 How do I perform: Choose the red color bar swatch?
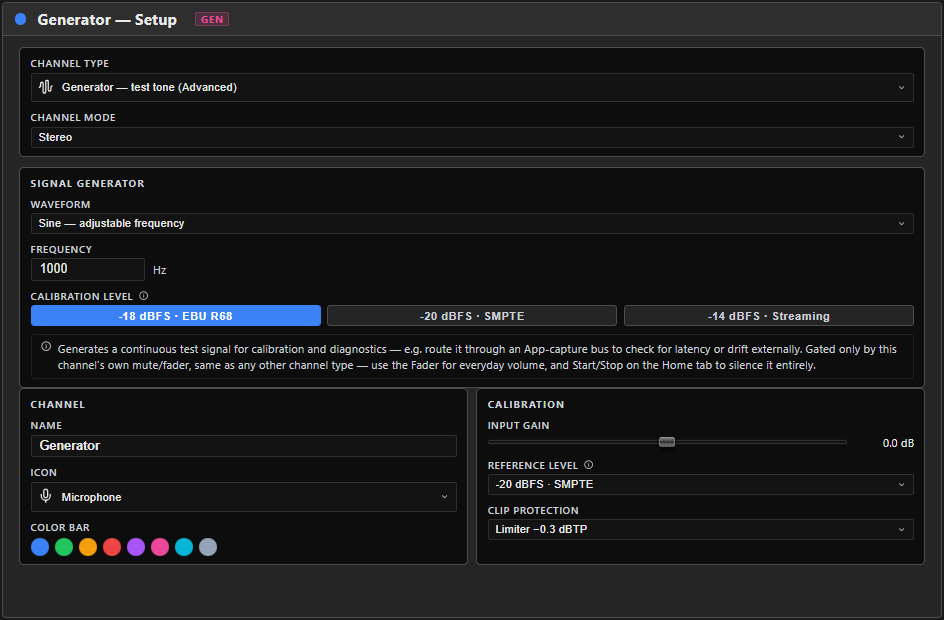click(112, 547)
